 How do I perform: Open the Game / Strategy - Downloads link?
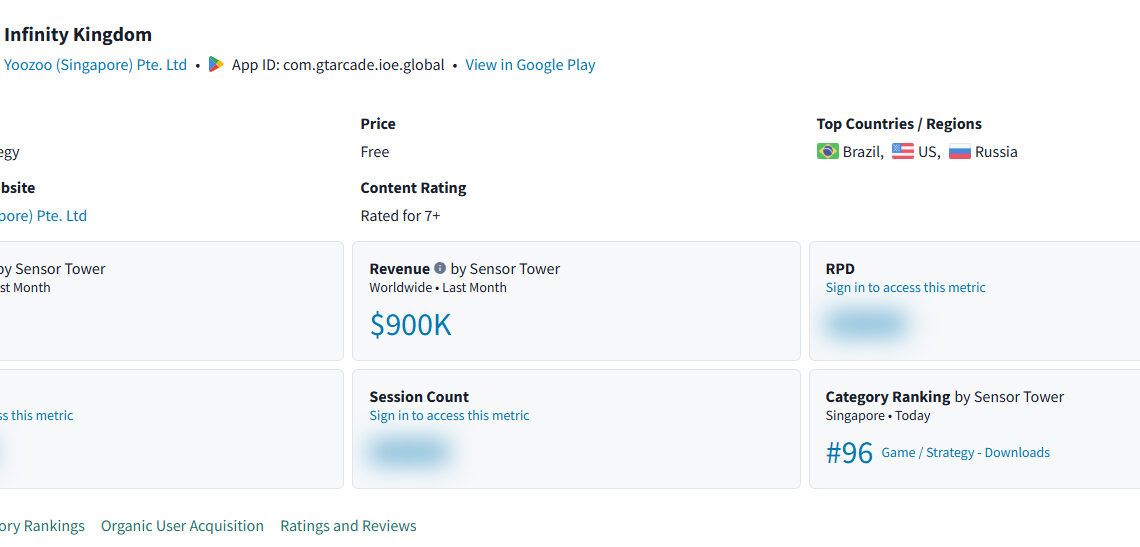pos(965,453)
